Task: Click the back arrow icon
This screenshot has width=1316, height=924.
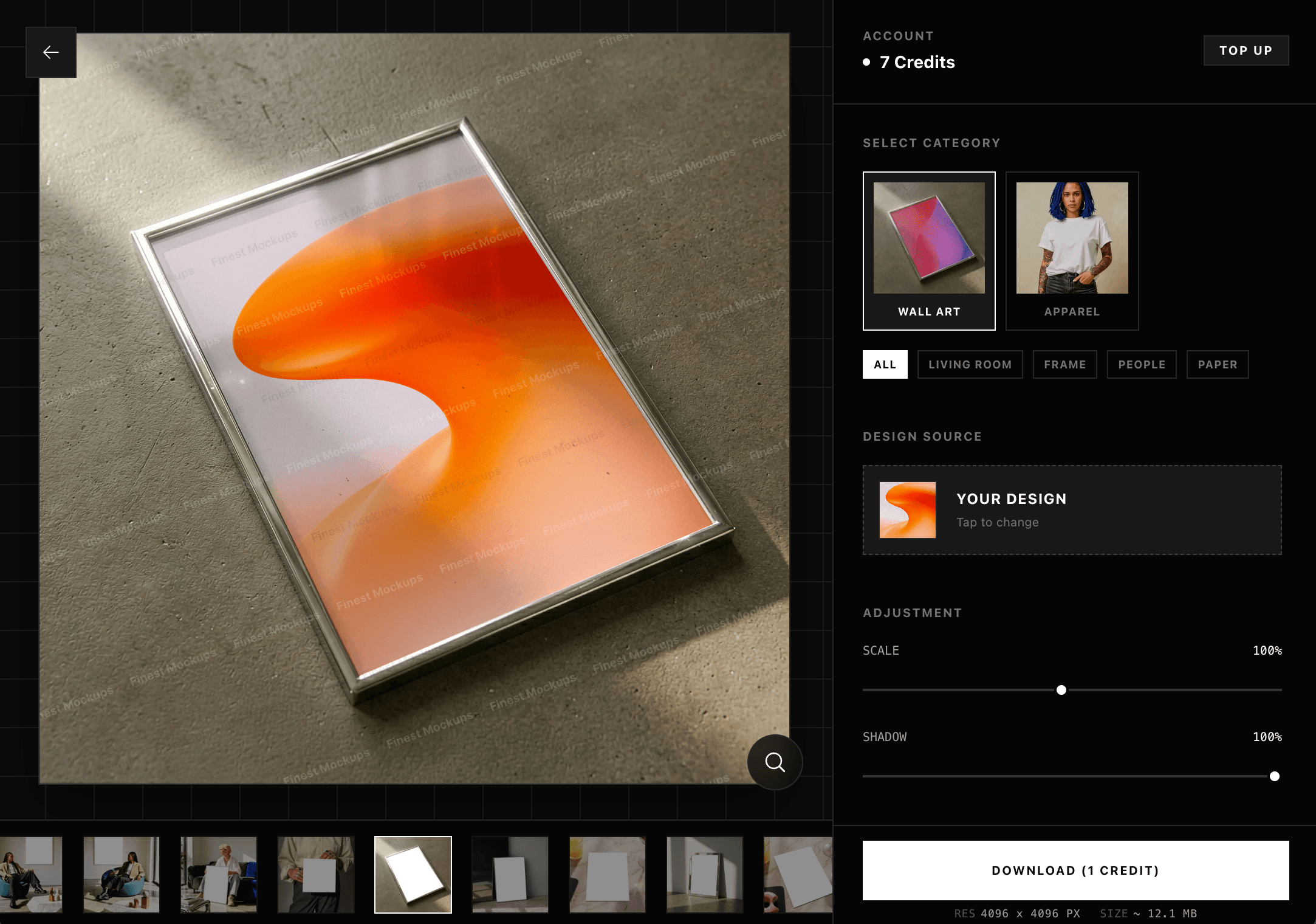Action: point(51,52)
